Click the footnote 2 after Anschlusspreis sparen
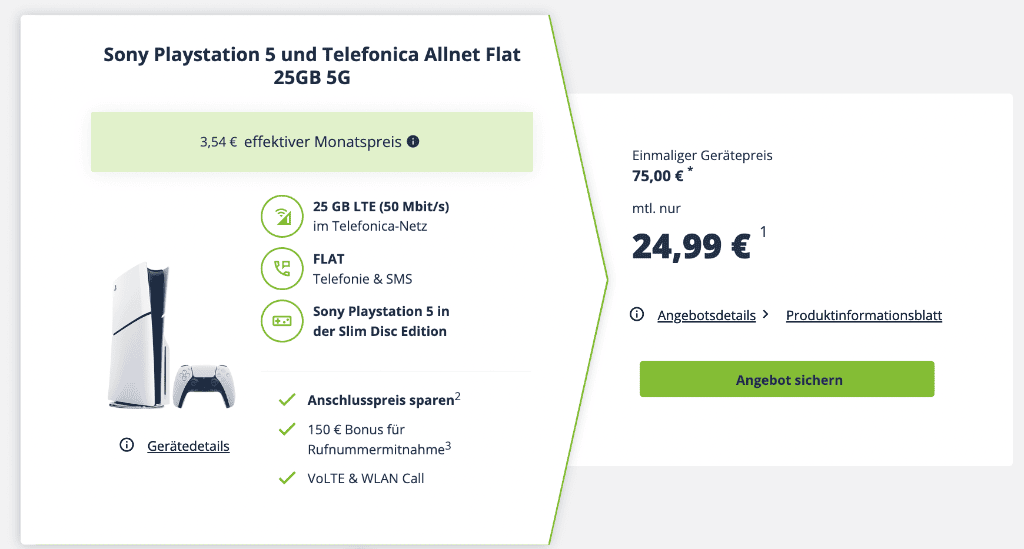The height and width of the screenshot is (549, 1024). (458, 396)
